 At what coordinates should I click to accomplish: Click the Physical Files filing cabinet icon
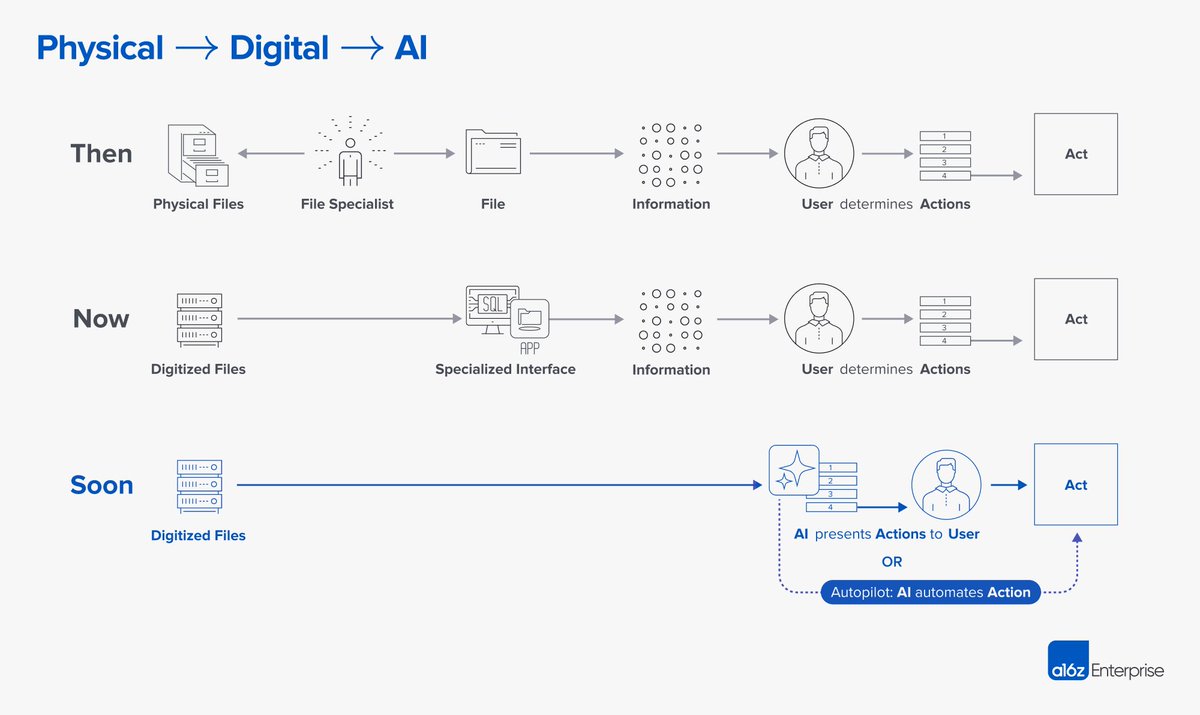(198, 155)
